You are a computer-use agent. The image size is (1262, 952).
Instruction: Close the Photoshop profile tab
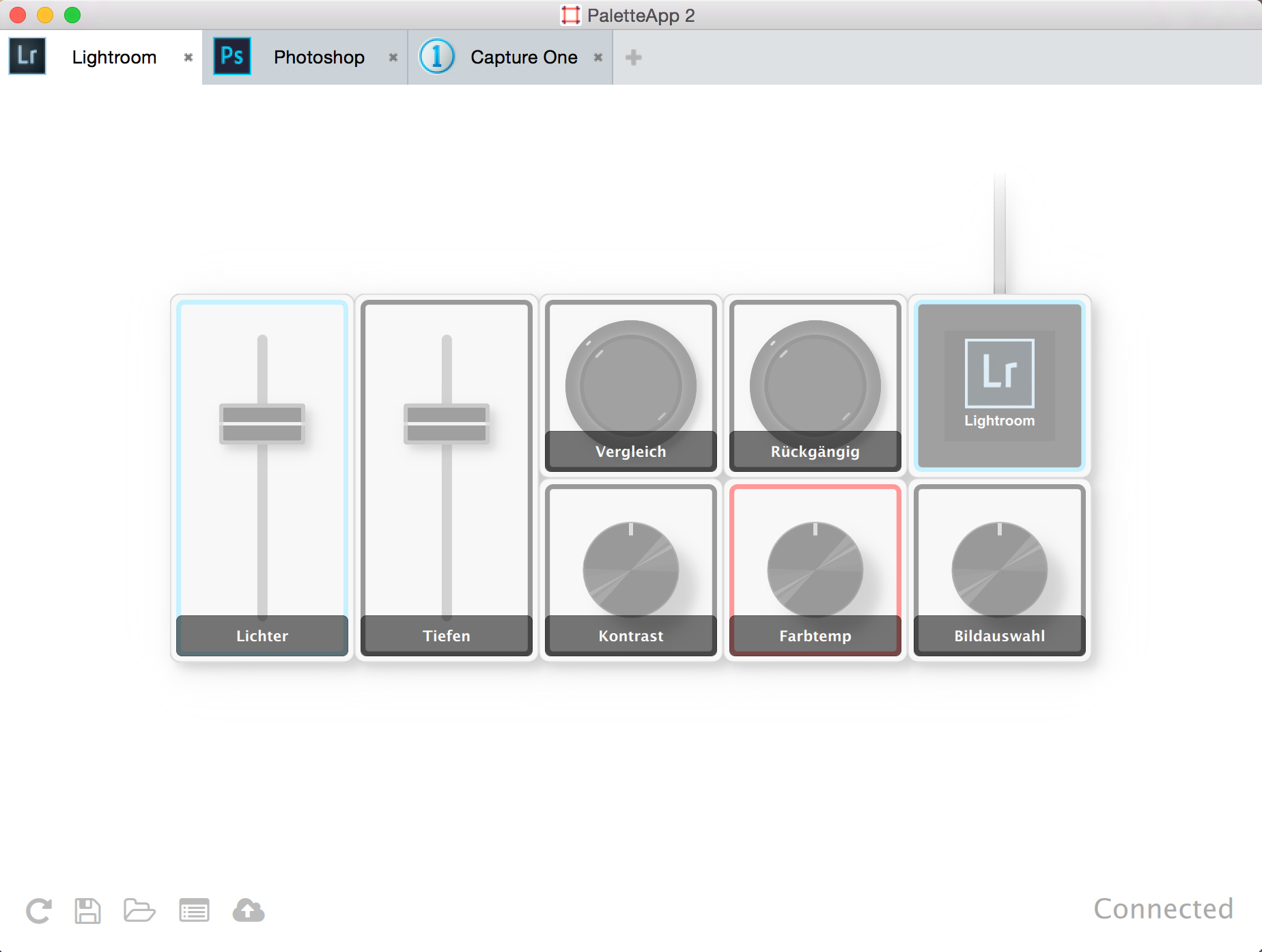click(x=393, y=57)
